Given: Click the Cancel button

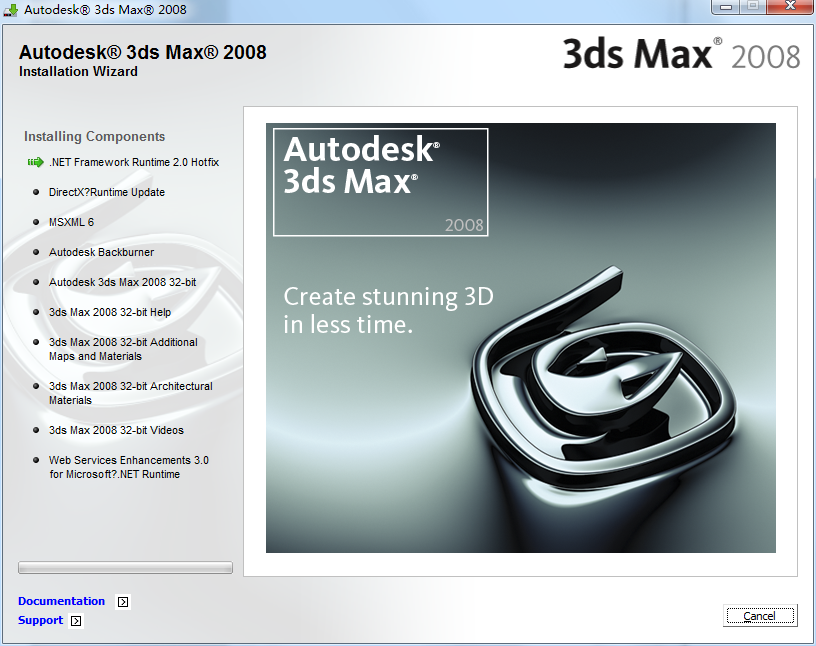Looking at the screenshot, I should click(x=760, y=616).
